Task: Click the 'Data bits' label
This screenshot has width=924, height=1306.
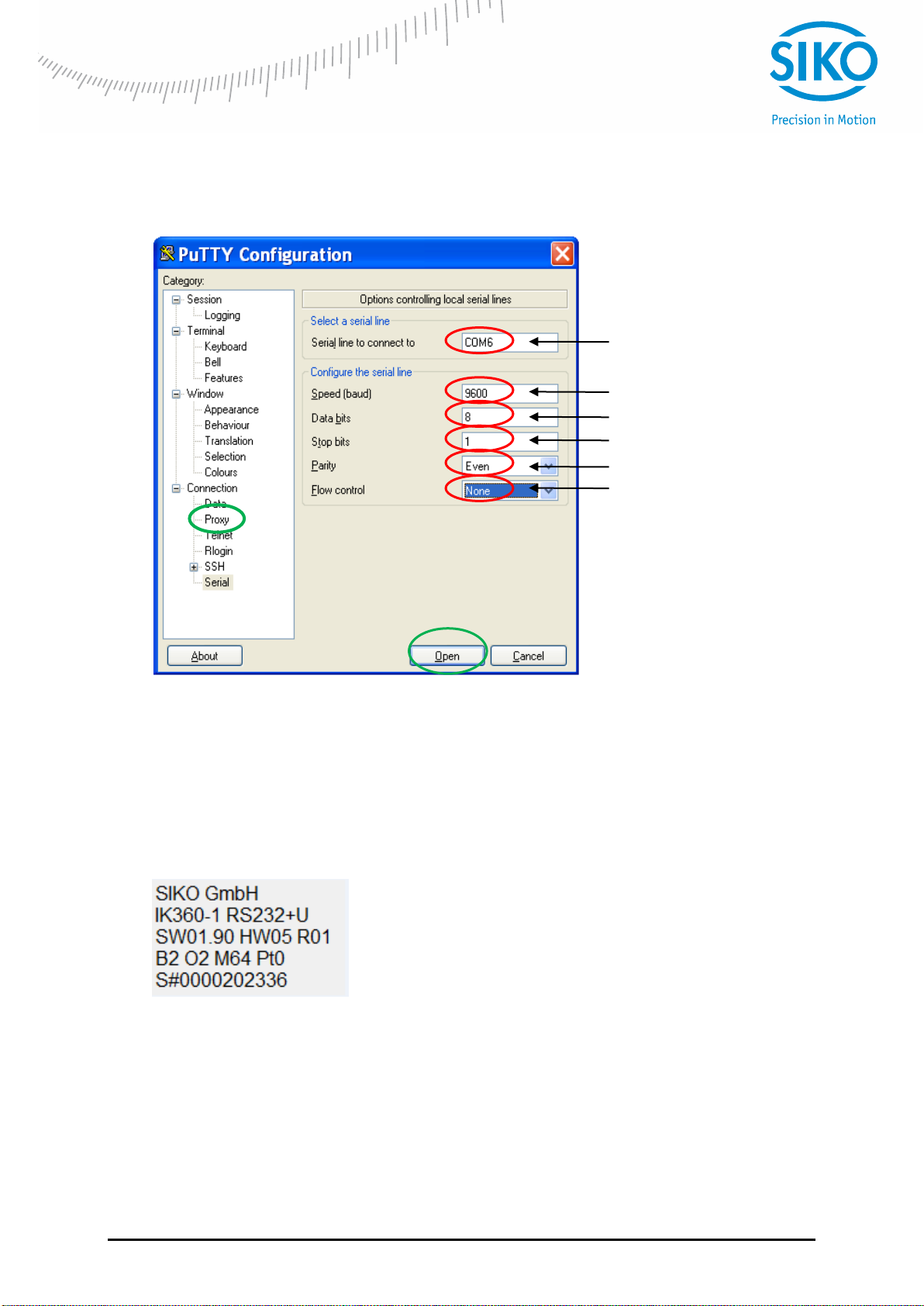Action: [x=331, y=418]
